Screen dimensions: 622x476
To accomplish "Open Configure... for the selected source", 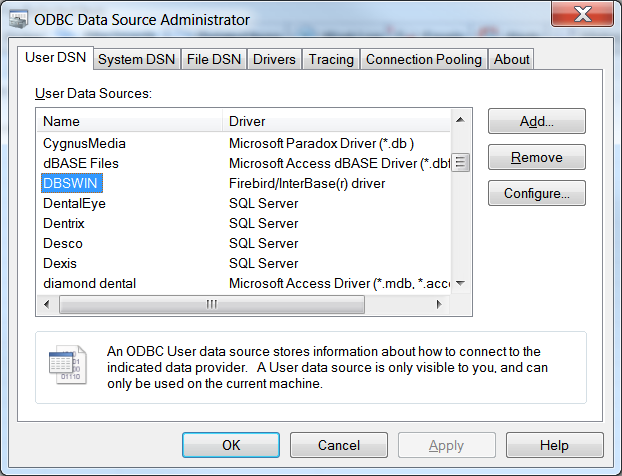I will tap(537, 193).
